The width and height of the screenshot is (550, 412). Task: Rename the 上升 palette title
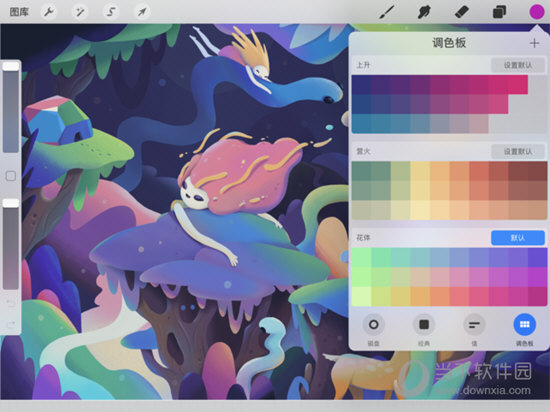(363, 65)
